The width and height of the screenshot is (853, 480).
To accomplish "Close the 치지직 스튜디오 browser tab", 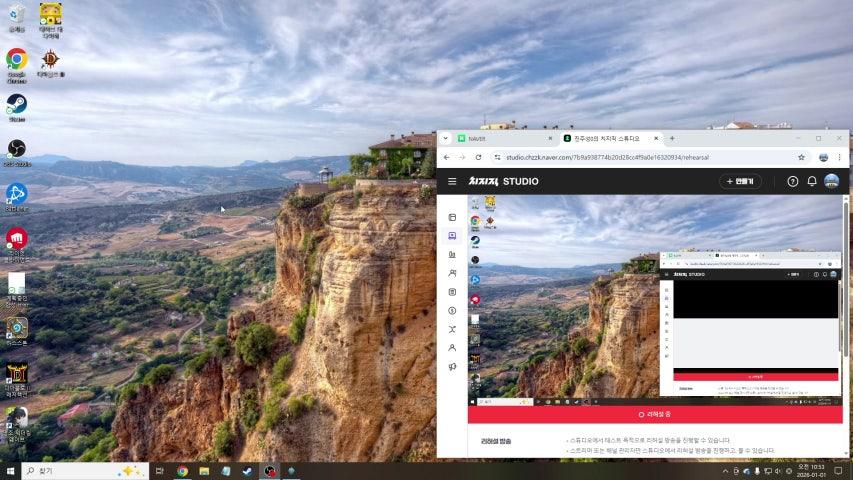I will pos(656,139).
